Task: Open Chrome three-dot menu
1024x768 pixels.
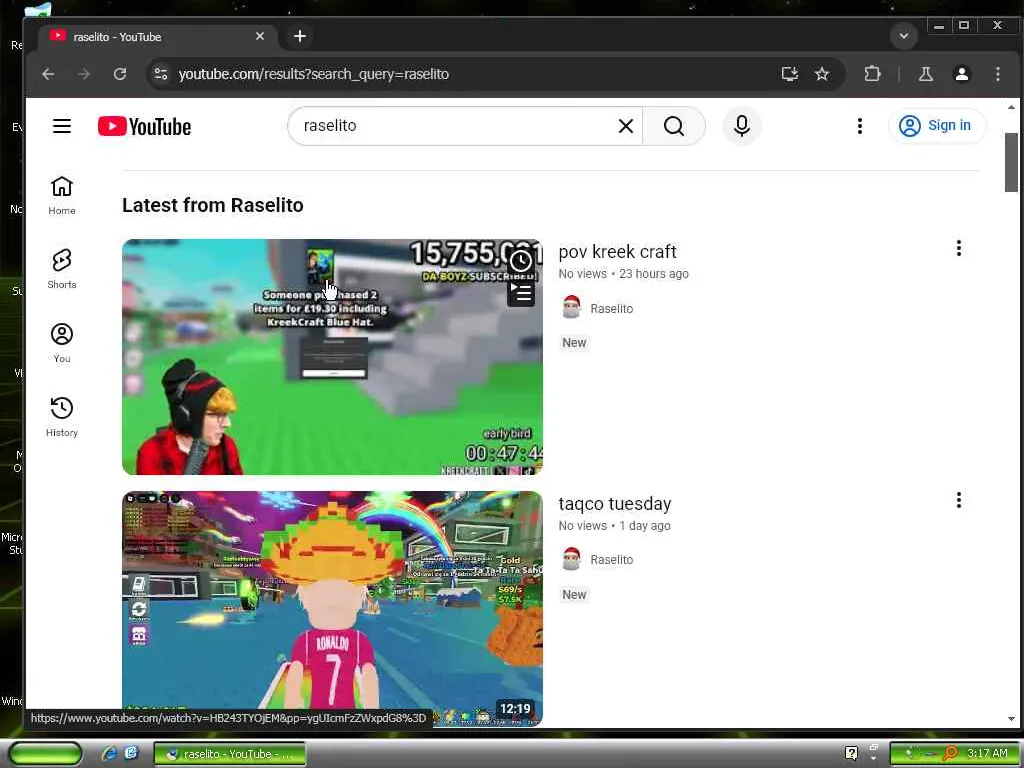Action: click(997, 74)
